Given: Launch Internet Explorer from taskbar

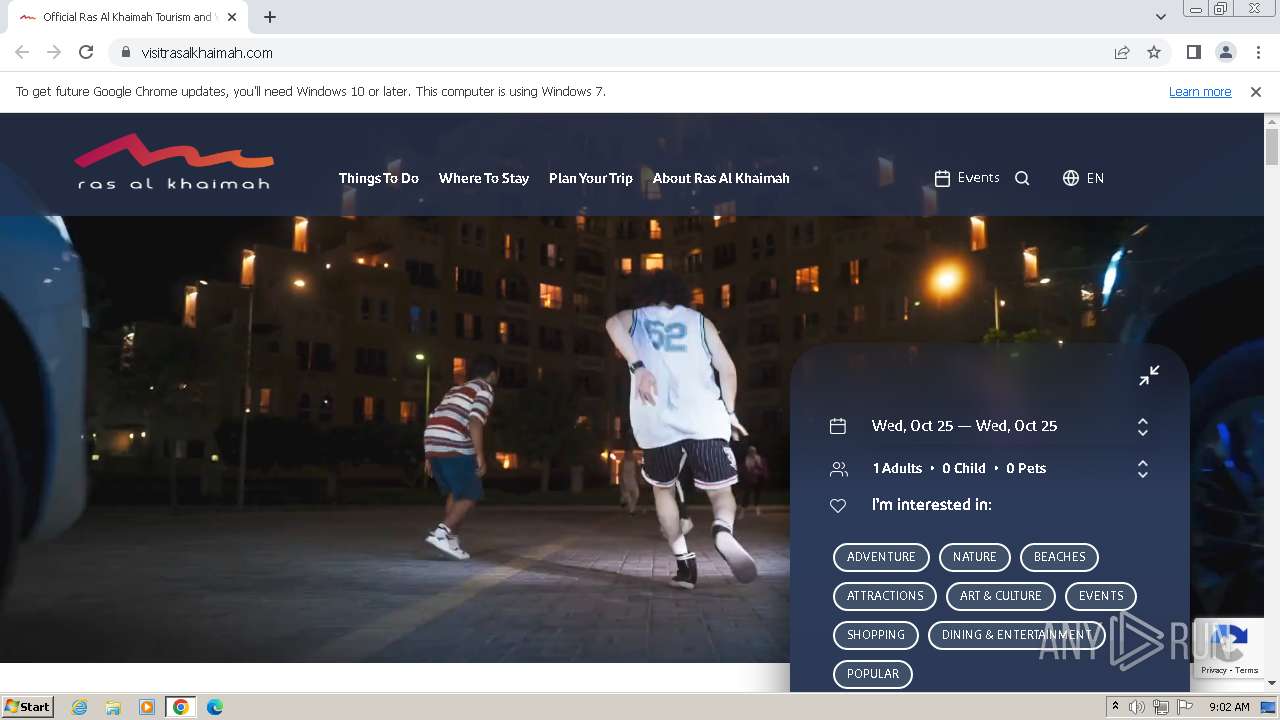Looking at the screenshot, I should pos(79,707).
